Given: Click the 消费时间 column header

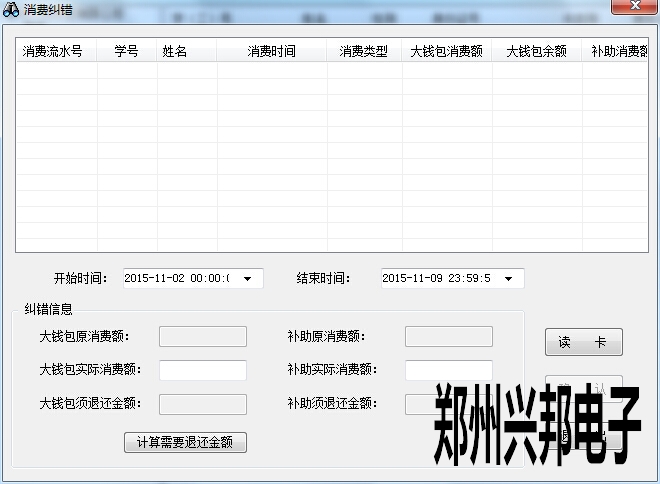Looking at the screenshot, I should [272, 51].
